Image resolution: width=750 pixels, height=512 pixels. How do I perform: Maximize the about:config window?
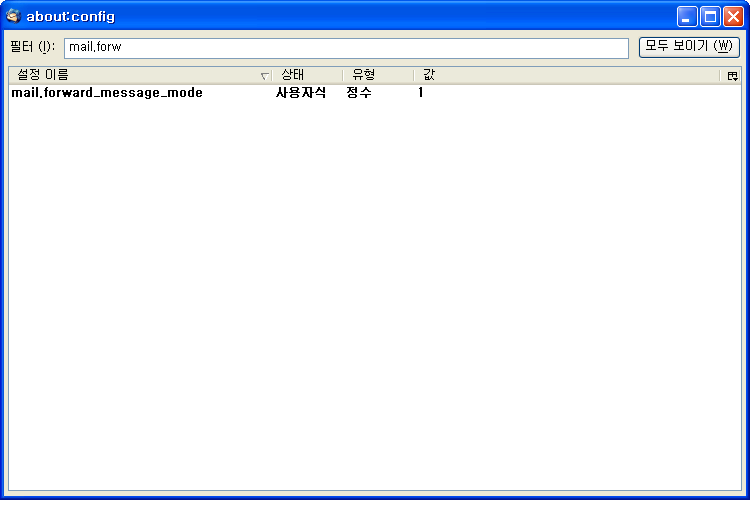[x=710, y=17]
